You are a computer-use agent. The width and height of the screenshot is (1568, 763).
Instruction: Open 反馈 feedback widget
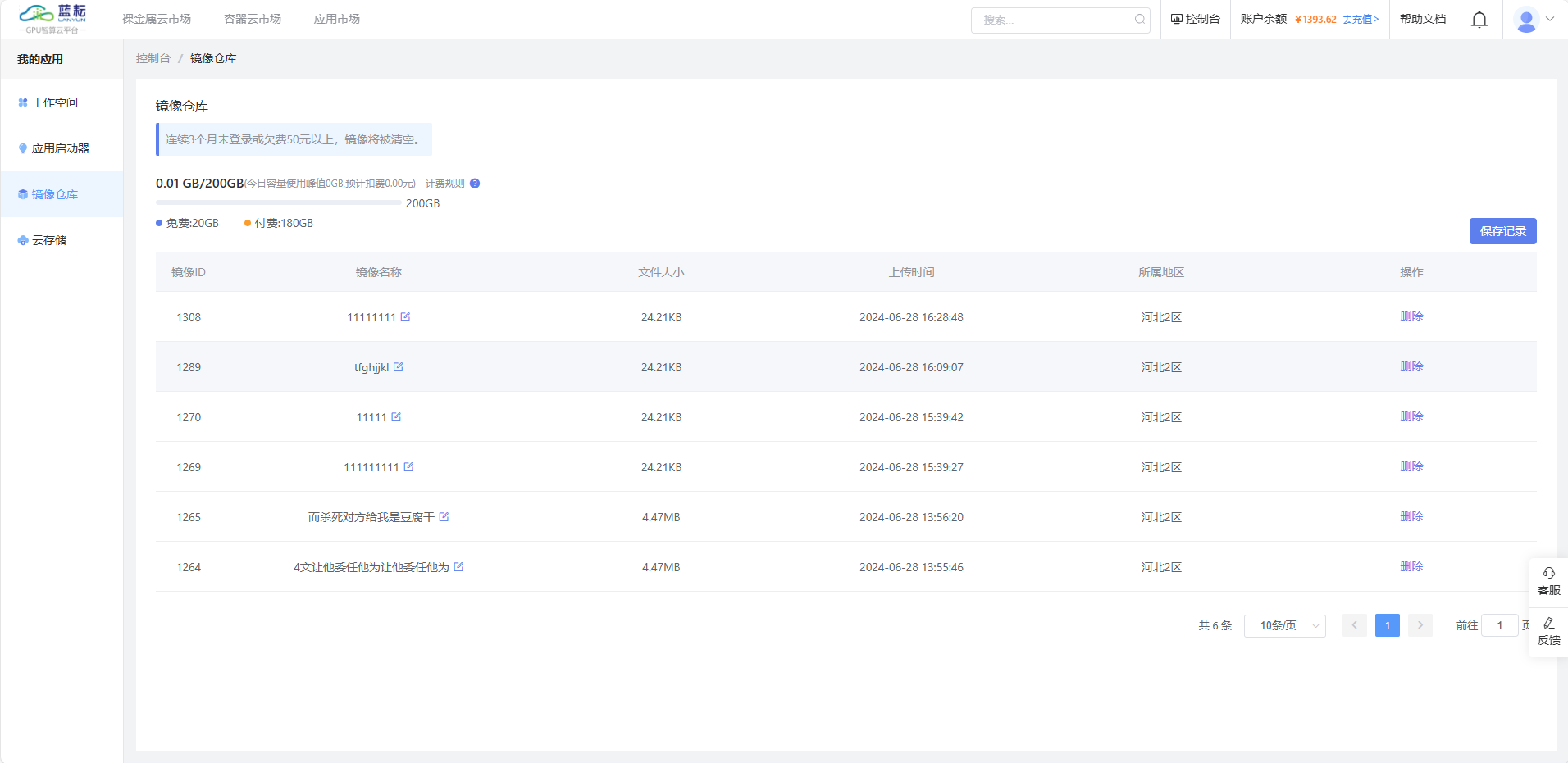[1548, 631]
